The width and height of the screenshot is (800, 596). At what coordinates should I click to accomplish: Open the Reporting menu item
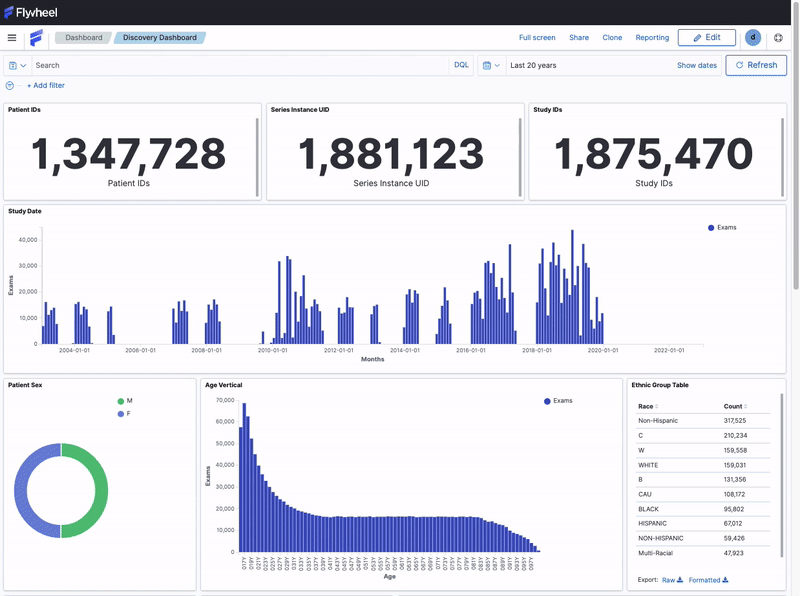click(x=652, y=38)
